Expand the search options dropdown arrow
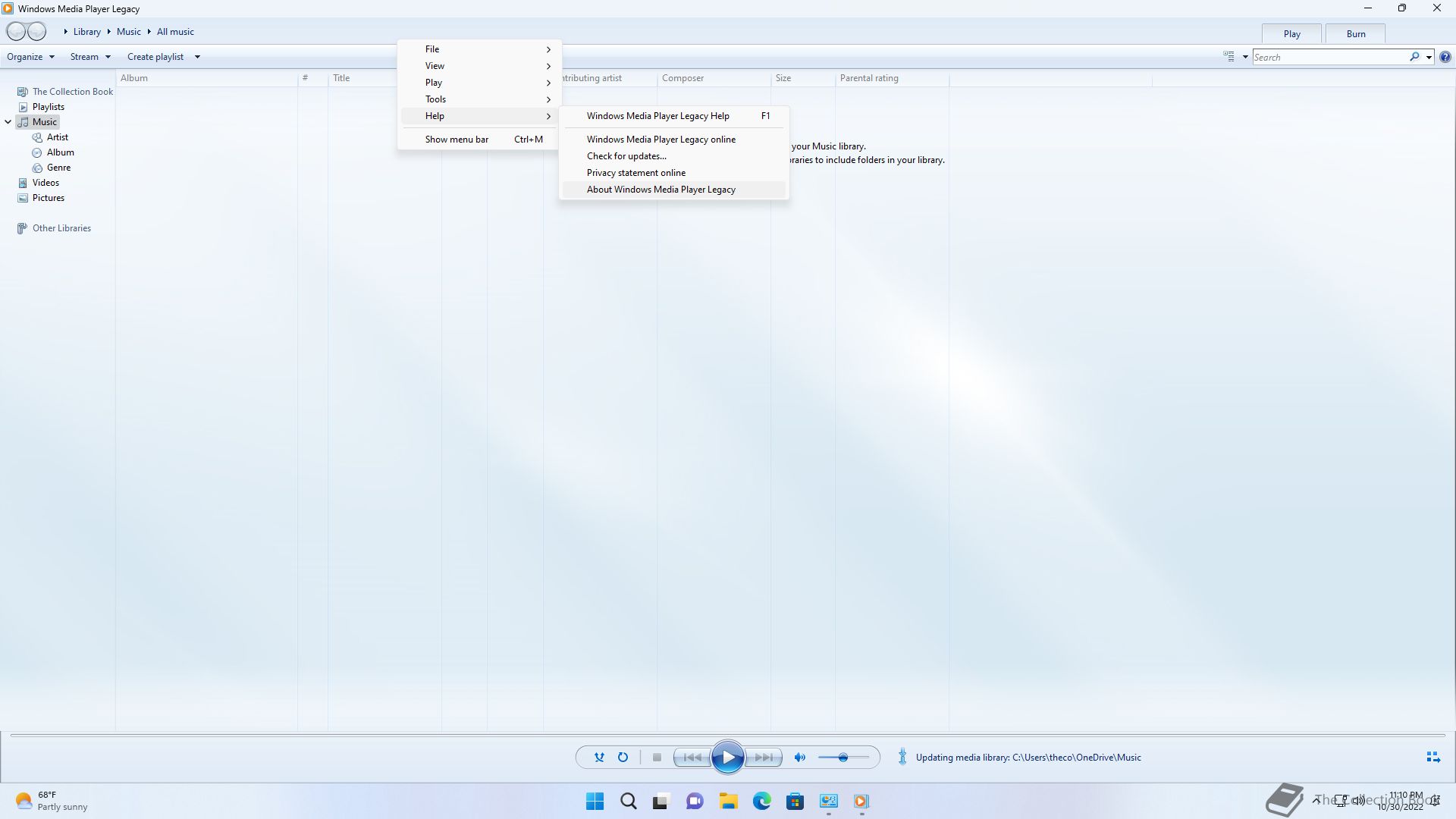Screen dimensions: 1456x819 (1429, 57)
